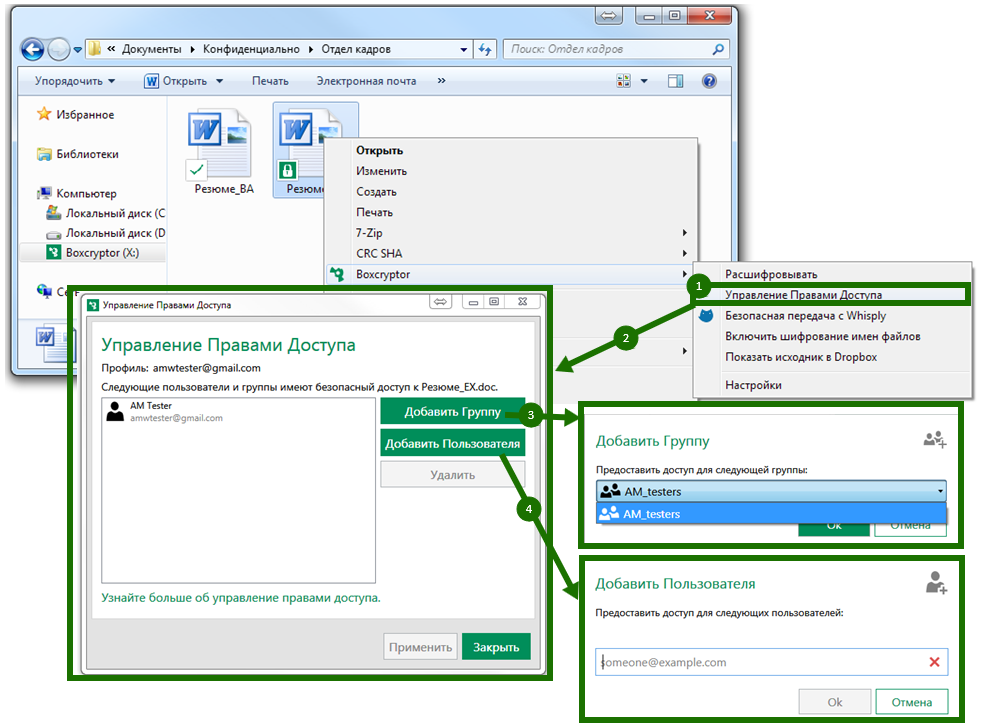Choose Безопасная передача с Whisply
The height and width of the screenshot is (728, 986).
pos(833,316)
